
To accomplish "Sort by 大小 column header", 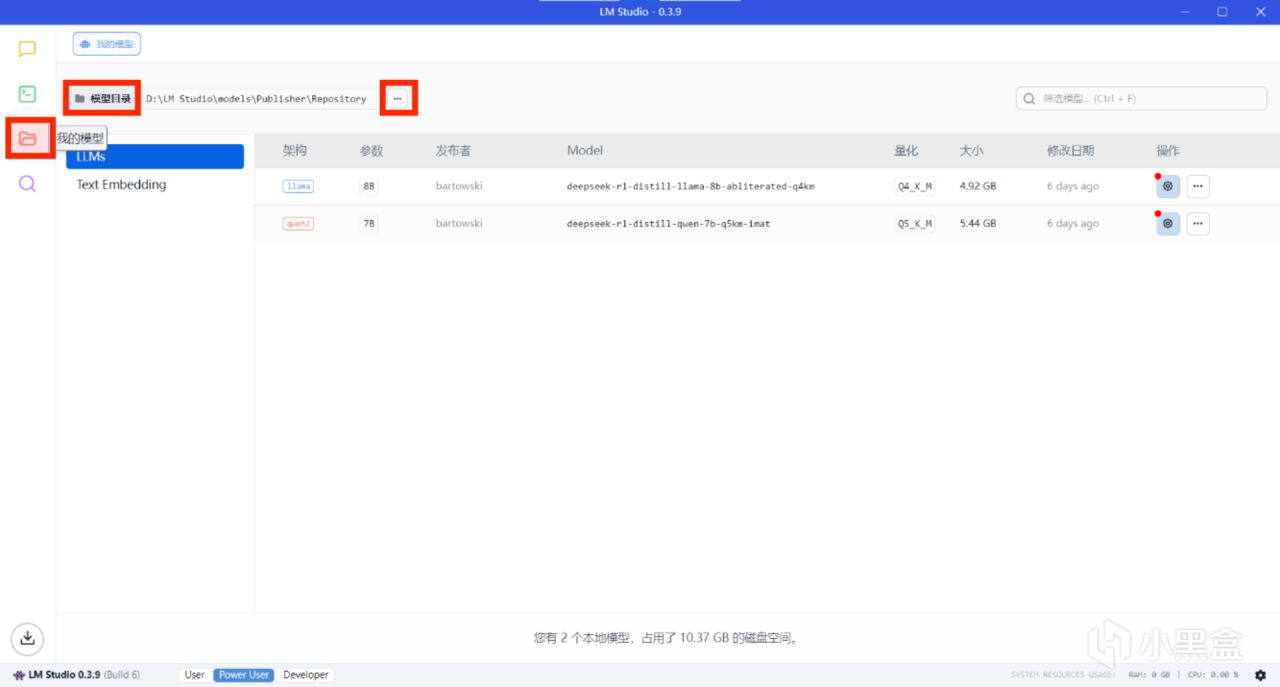I will coord(972,151).
